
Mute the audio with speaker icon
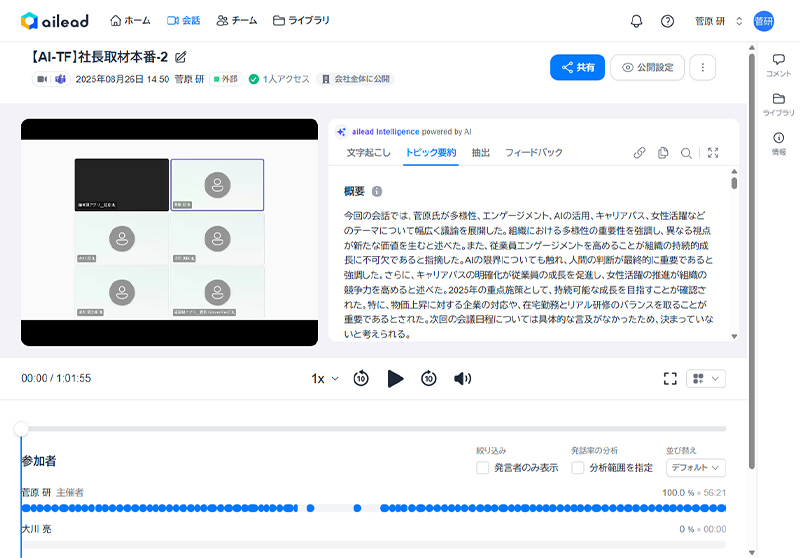pos(462,378)
